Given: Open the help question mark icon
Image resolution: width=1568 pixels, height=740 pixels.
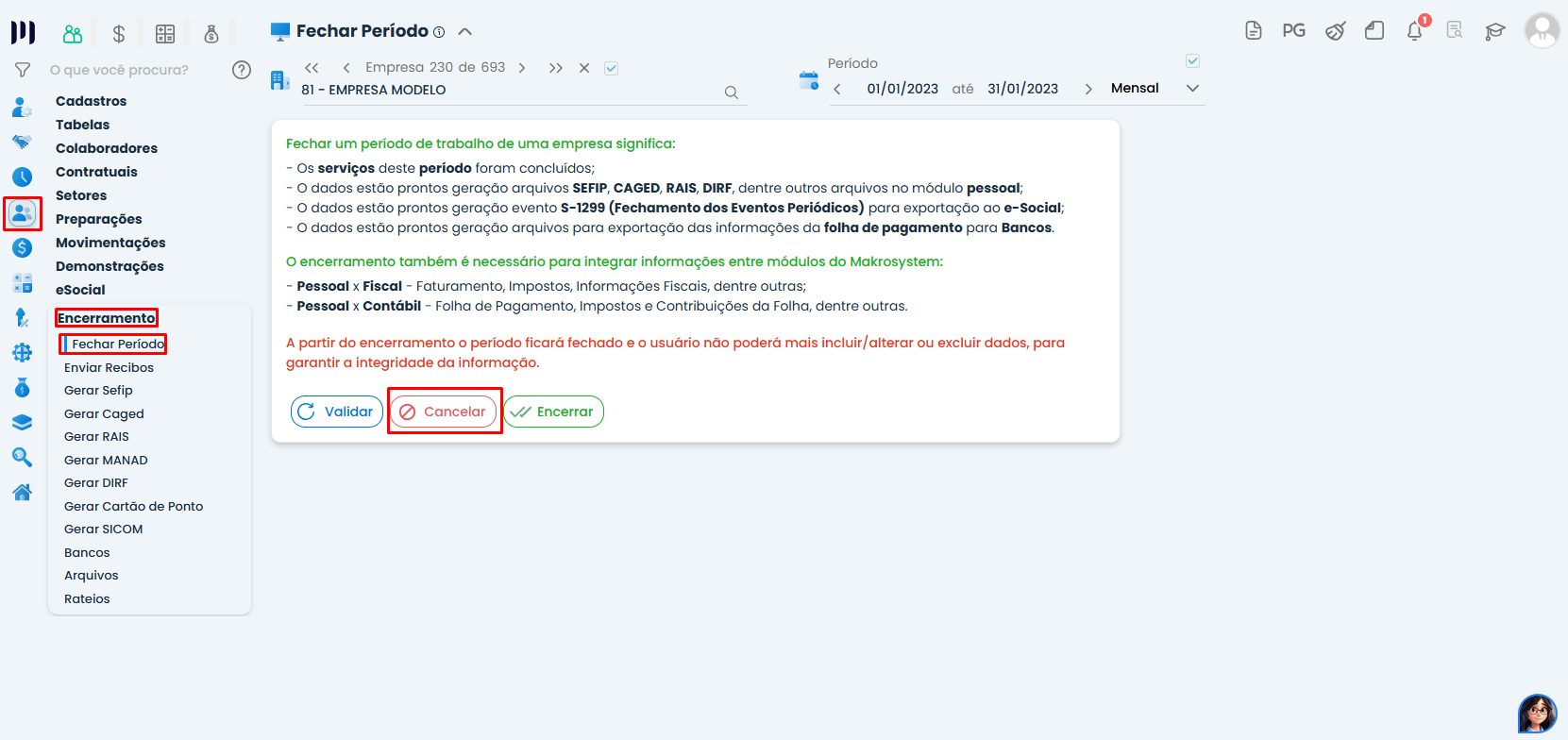Looking at the screenshot, I should pos(242,70).
